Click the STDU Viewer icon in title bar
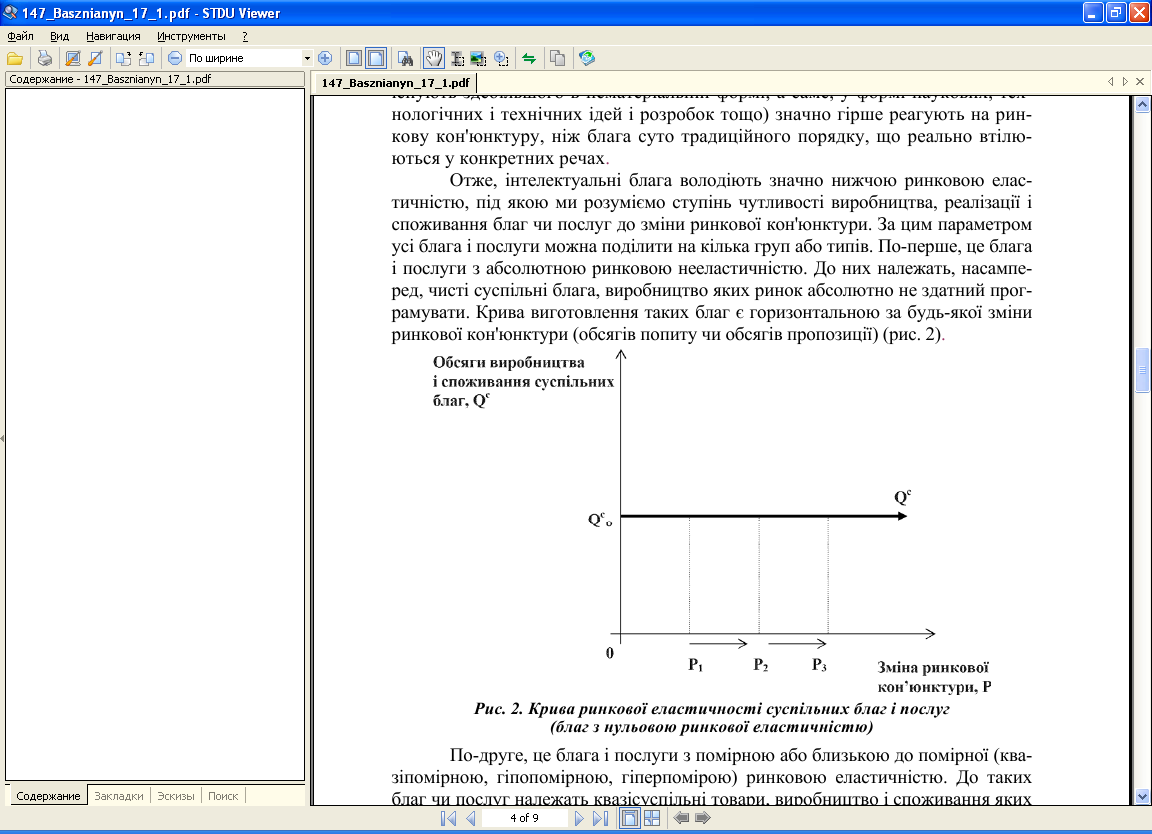1152x834 pixels. [x=10, y=12]
